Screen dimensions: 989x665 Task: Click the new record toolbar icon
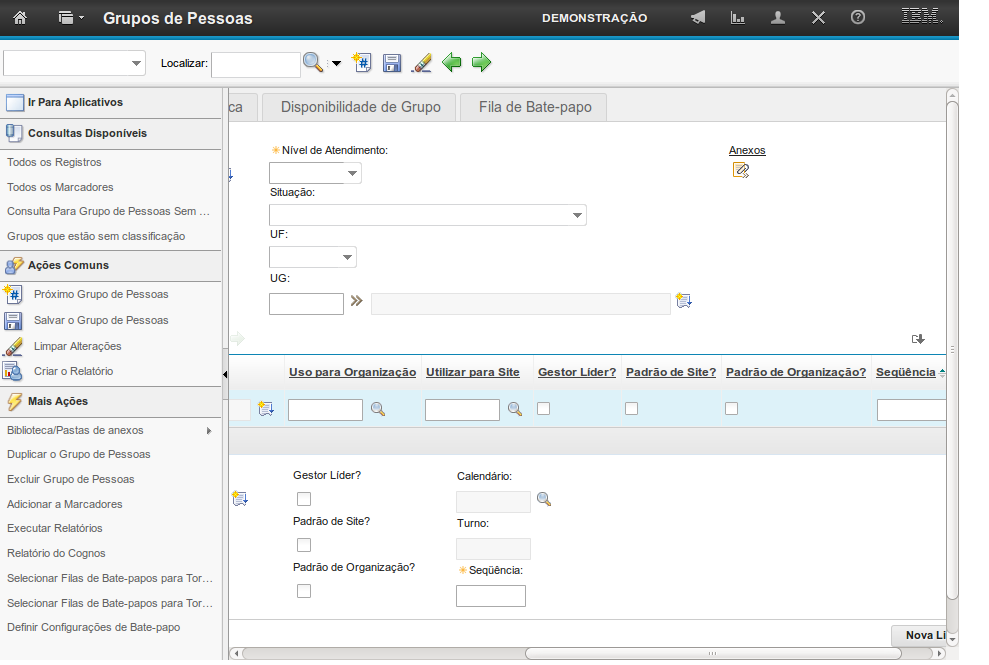362,63
